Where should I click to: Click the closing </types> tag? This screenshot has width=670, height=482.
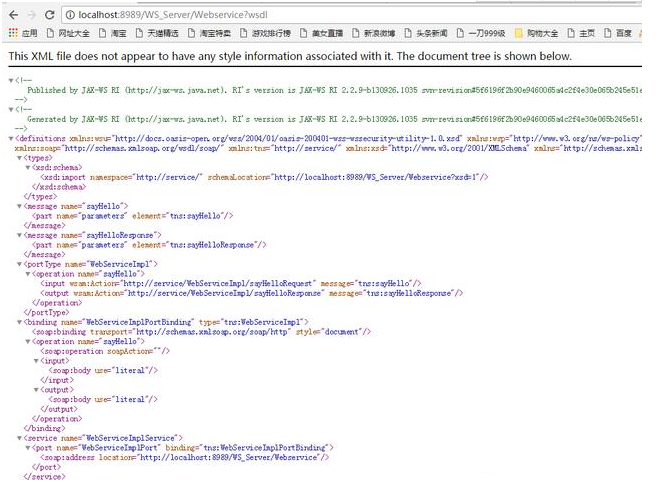(x=40, y=197)
